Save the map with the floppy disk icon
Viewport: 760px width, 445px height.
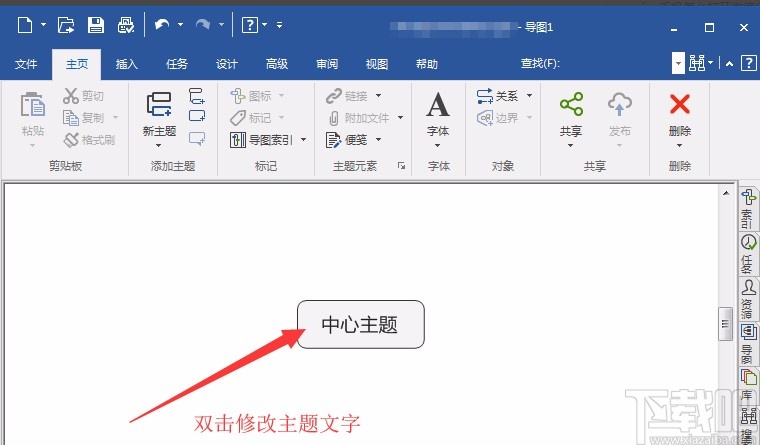(95, 25)
